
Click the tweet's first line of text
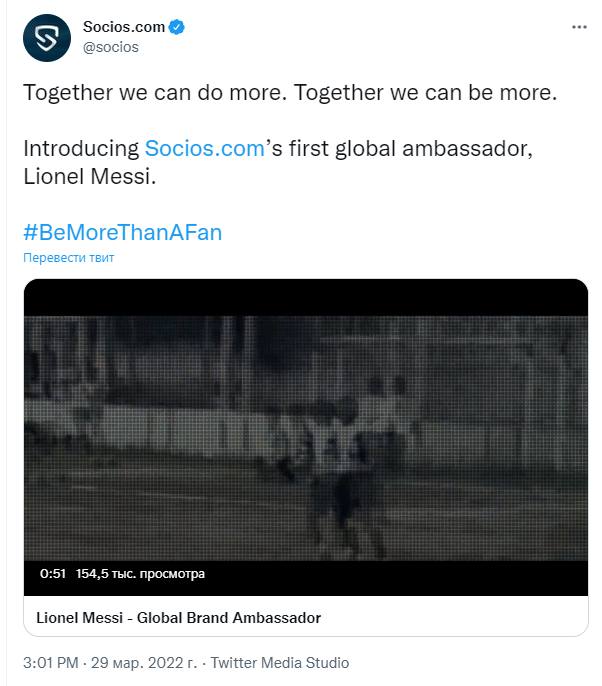click(x=290, y=93)
